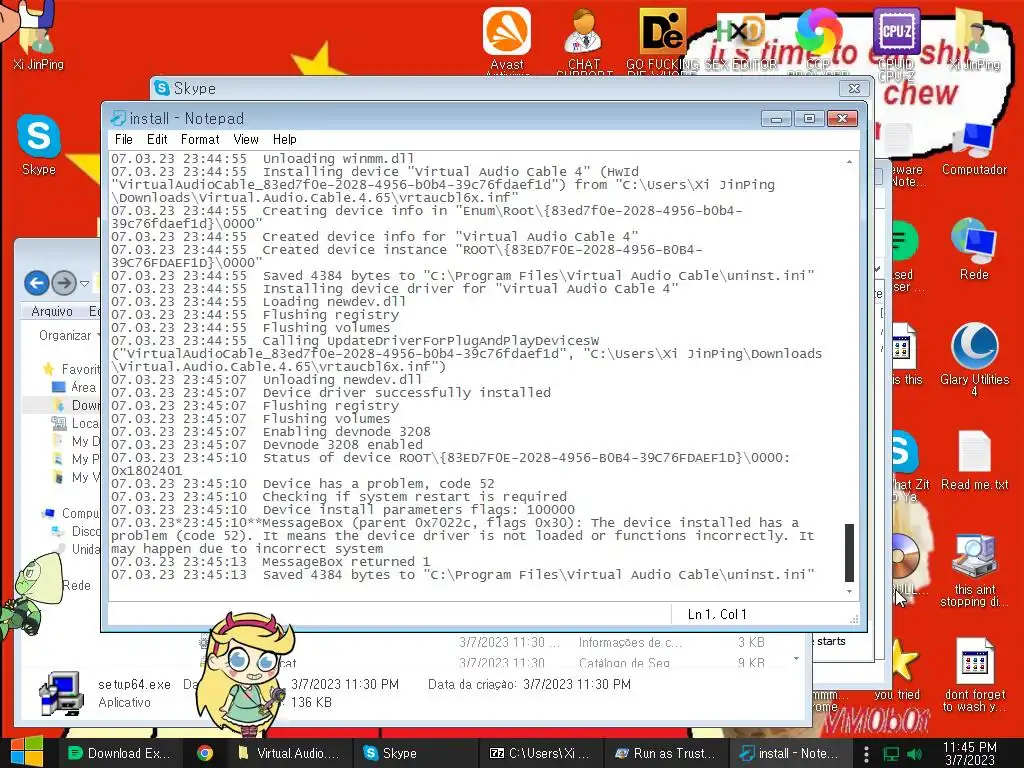Click the Notepad scrollbar down arrow
The image size is (1024, 768).
[849, 591]
